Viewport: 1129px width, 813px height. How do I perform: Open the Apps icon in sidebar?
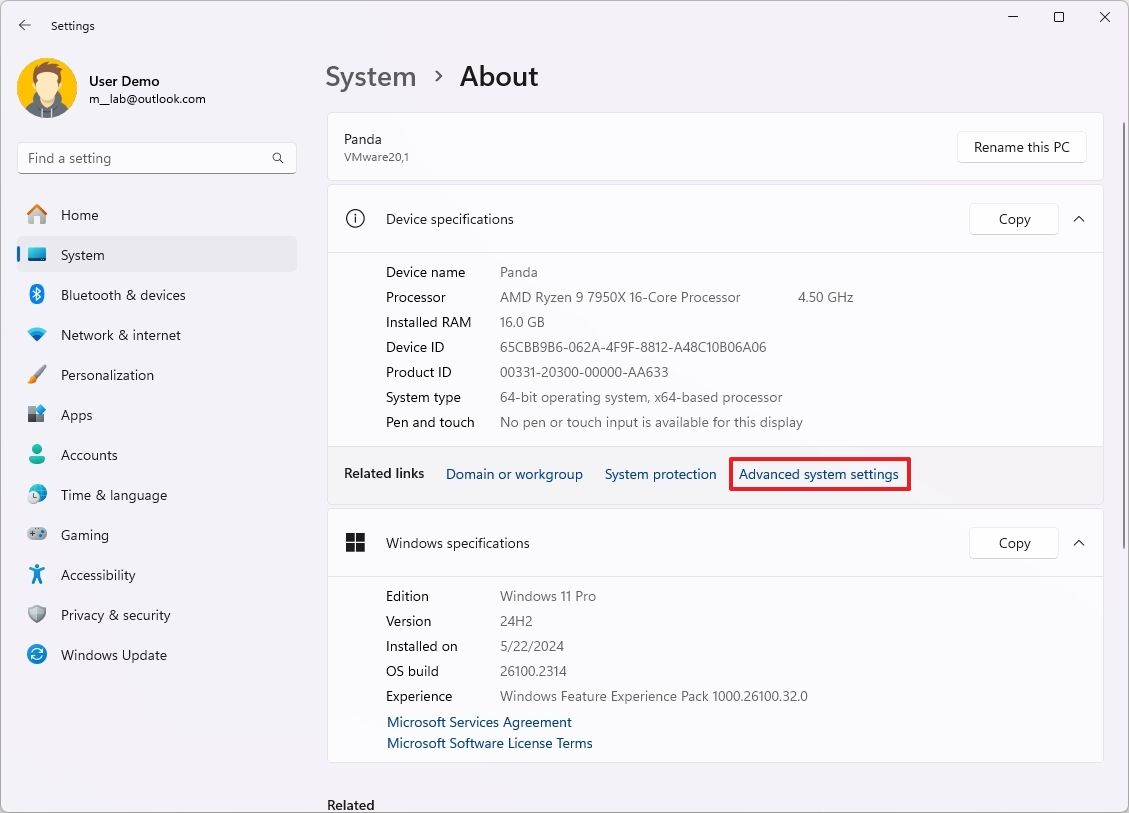point(37,415)
